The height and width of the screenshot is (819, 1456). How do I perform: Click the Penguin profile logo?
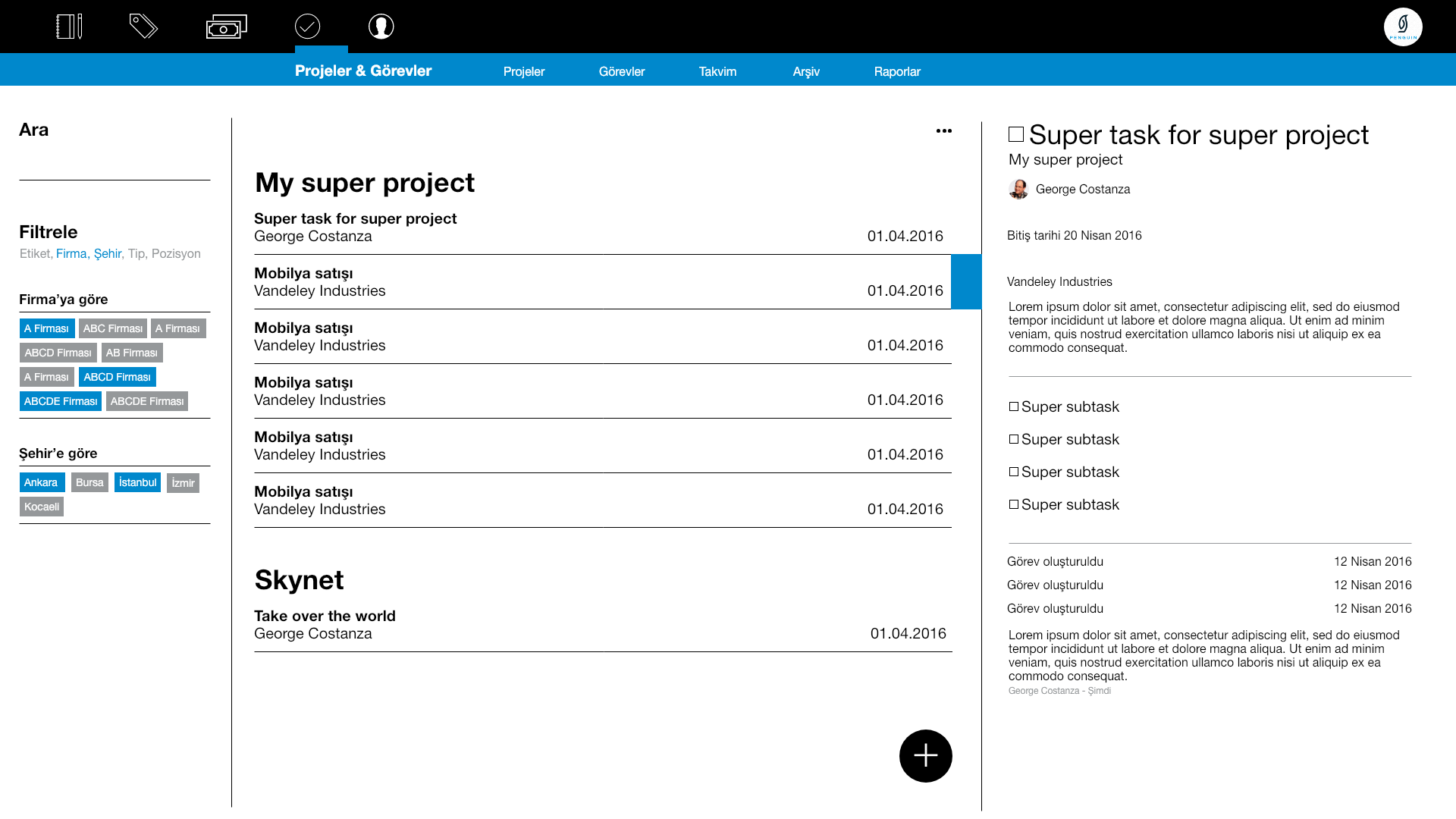(1402, 27)
